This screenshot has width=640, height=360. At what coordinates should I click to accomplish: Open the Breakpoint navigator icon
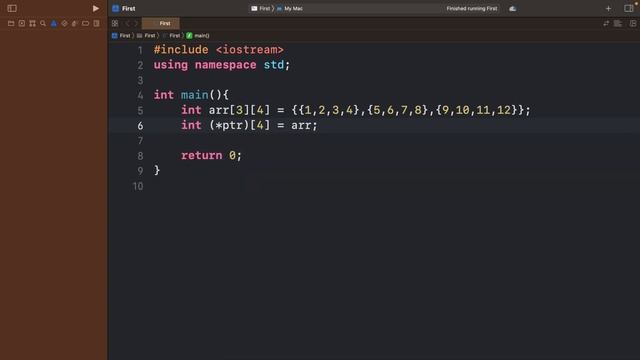[x=85, y=24]
